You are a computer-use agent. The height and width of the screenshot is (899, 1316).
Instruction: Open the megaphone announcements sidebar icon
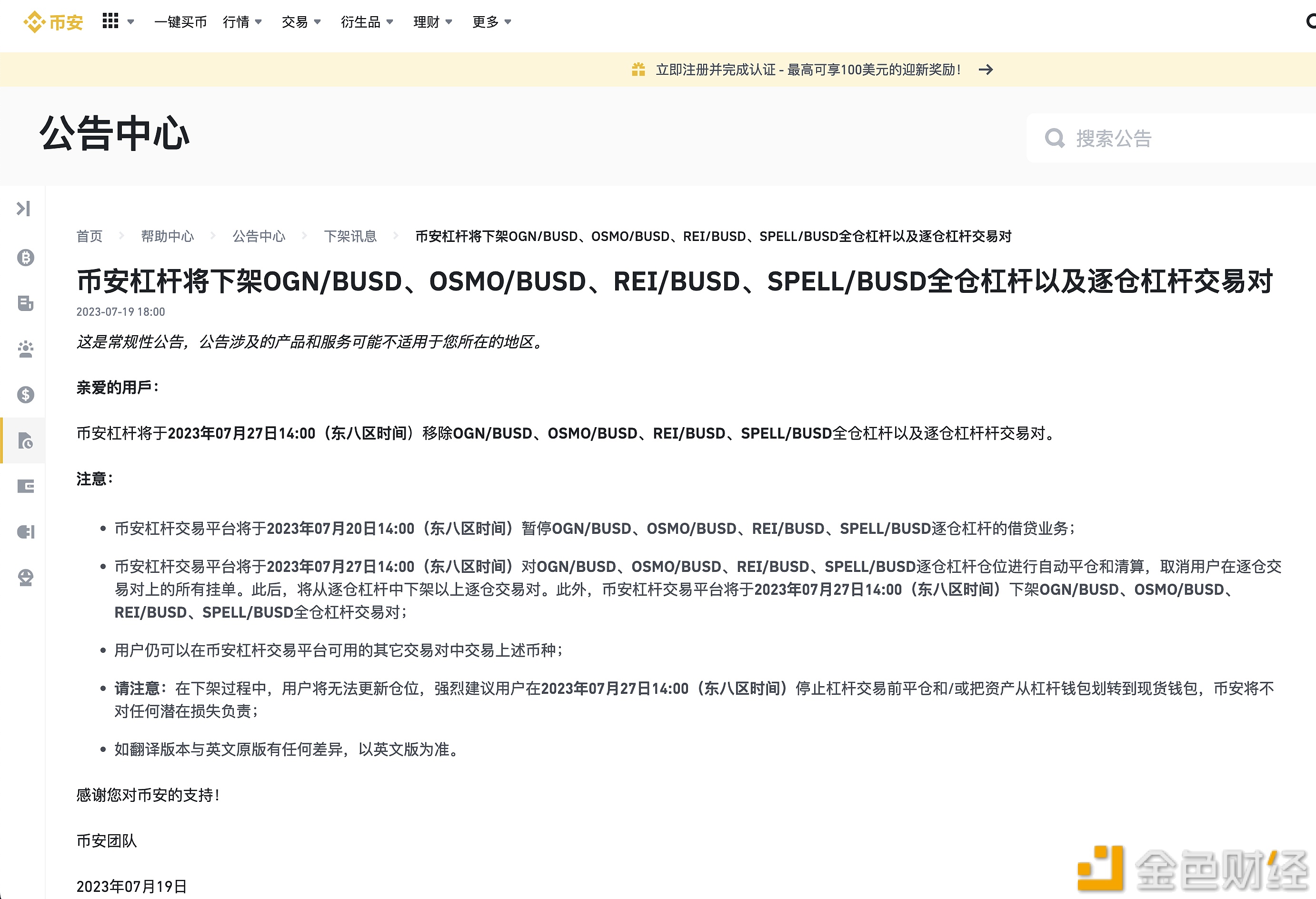(26, 532)
